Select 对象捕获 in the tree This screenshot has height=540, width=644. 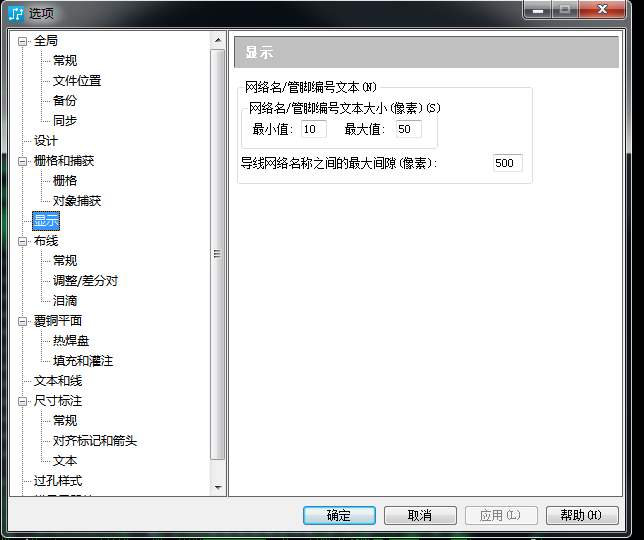pos(77,201)
